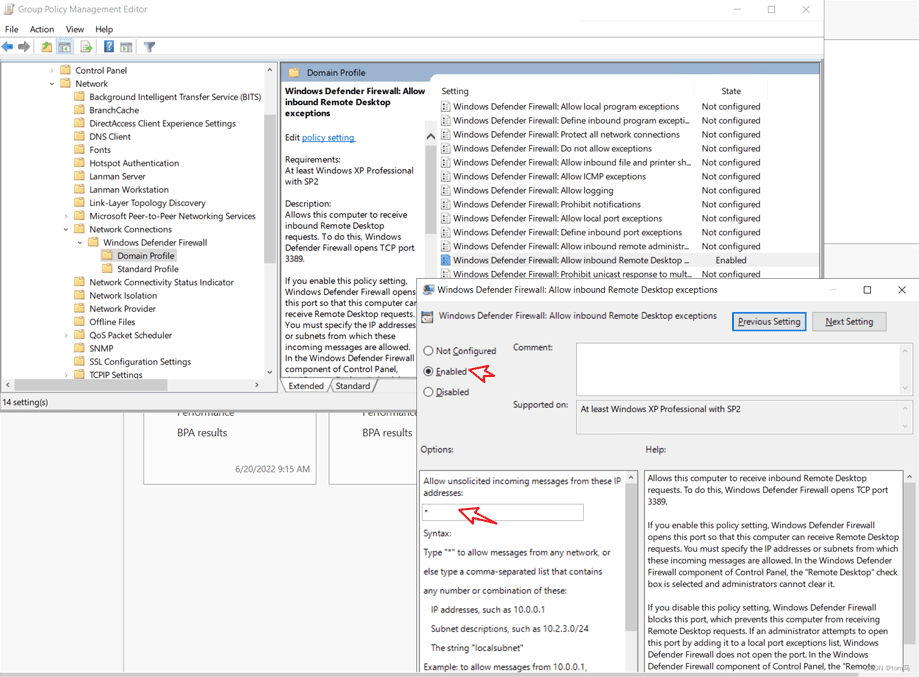Viewport: 919px width, 677px height.
Task: Click the Domain Profile folder icon in tree
Action: [x=107, y=256]
